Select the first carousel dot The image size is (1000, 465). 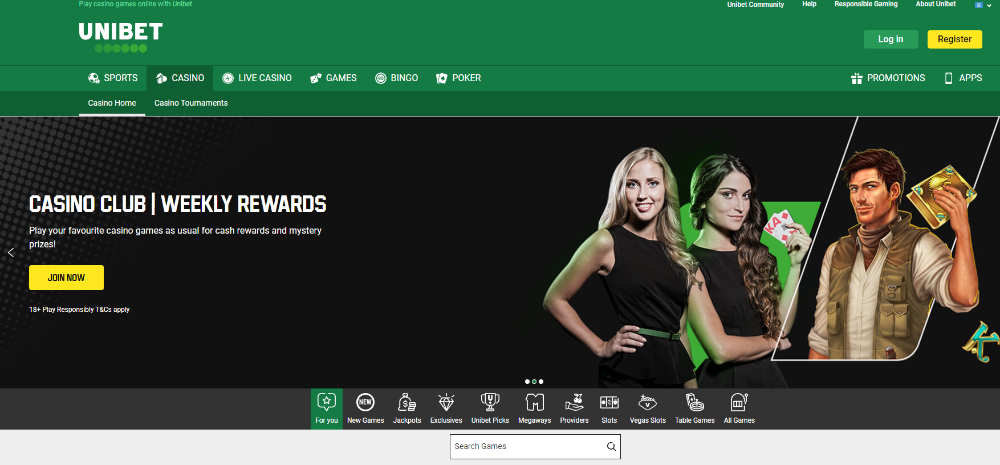tap(527, 381)
